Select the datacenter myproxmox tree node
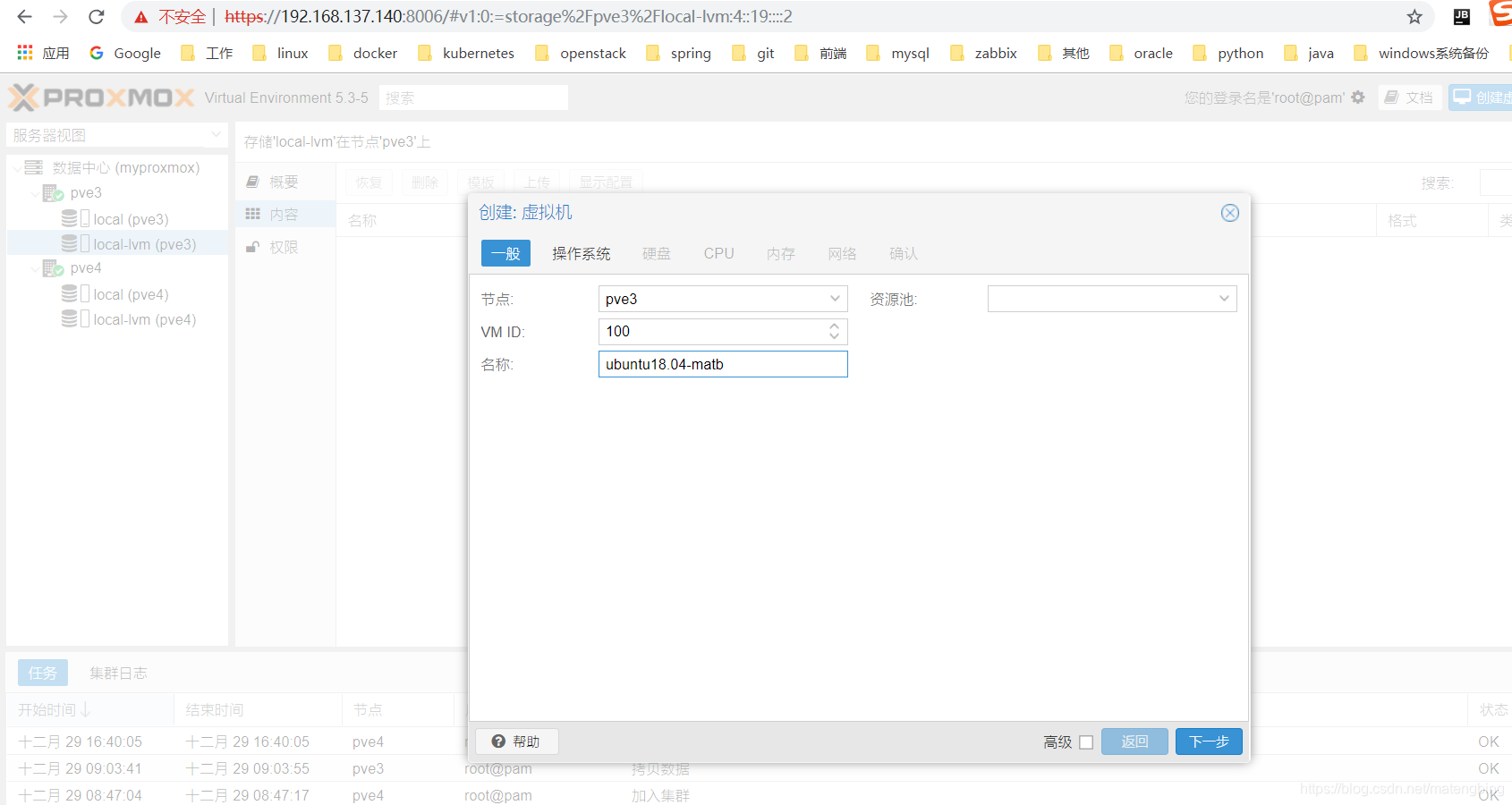Screen dimensions: 1512x805 (116, 167)
